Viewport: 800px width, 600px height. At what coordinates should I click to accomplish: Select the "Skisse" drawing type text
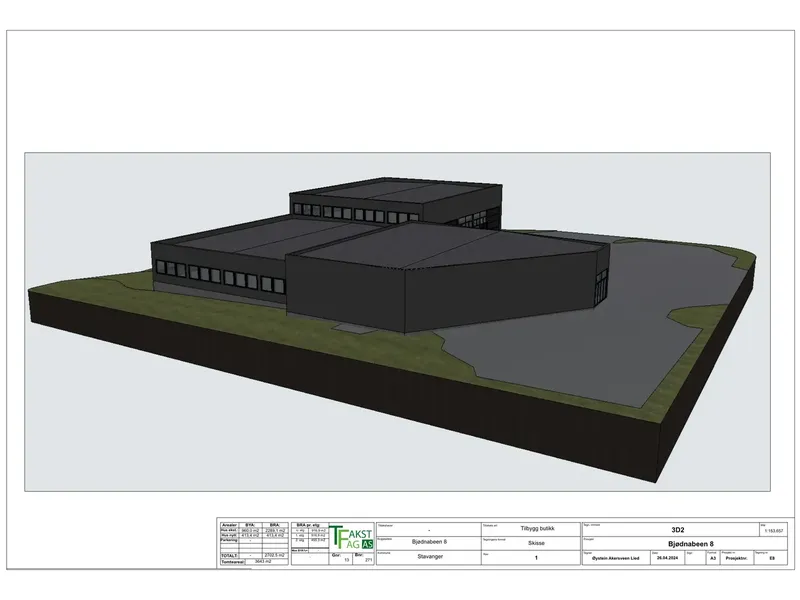536,543
